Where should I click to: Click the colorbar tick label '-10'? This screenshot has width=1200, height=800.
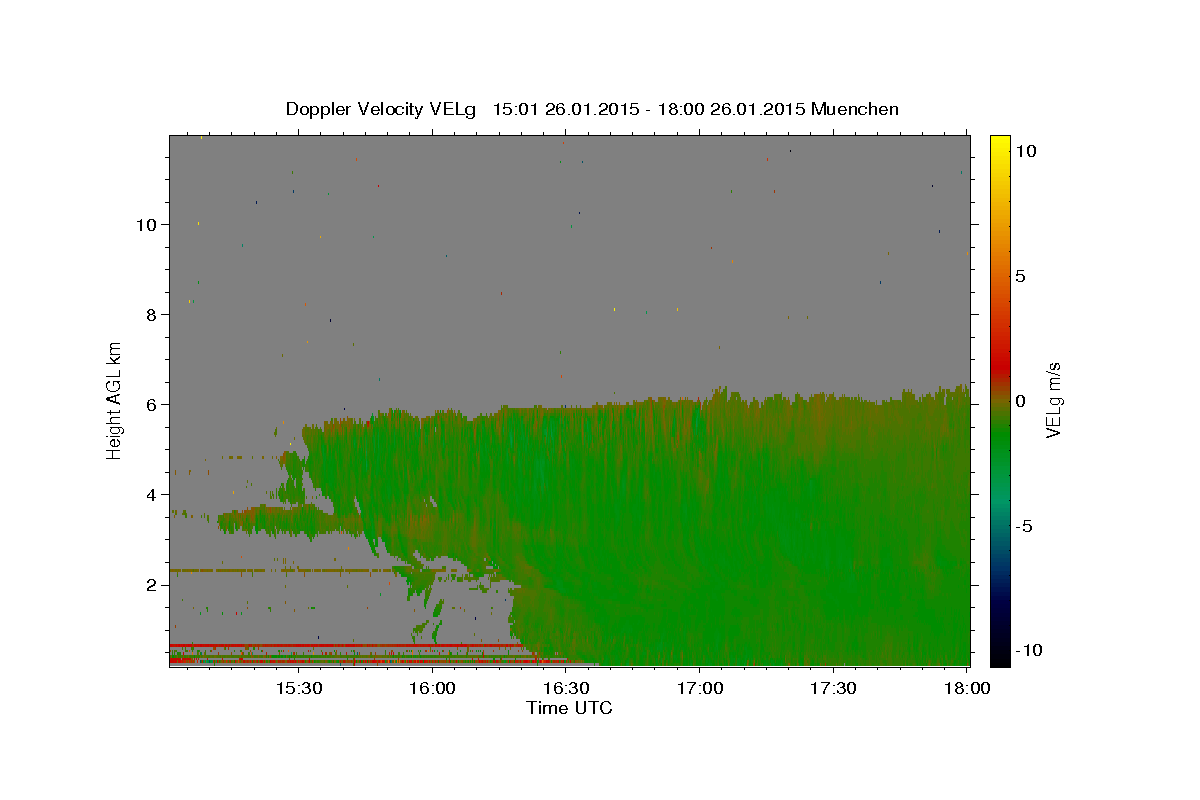[1029, 651]
